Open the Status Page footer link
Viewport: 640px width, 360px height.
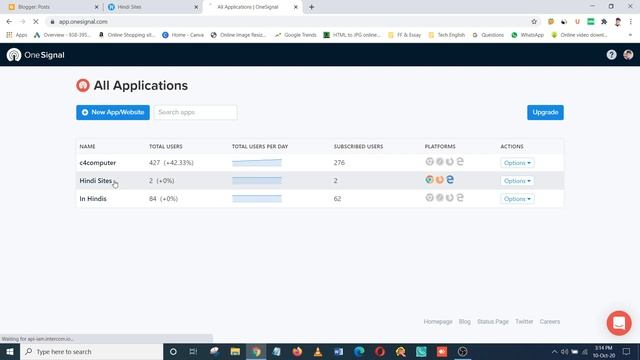[493, 322]
